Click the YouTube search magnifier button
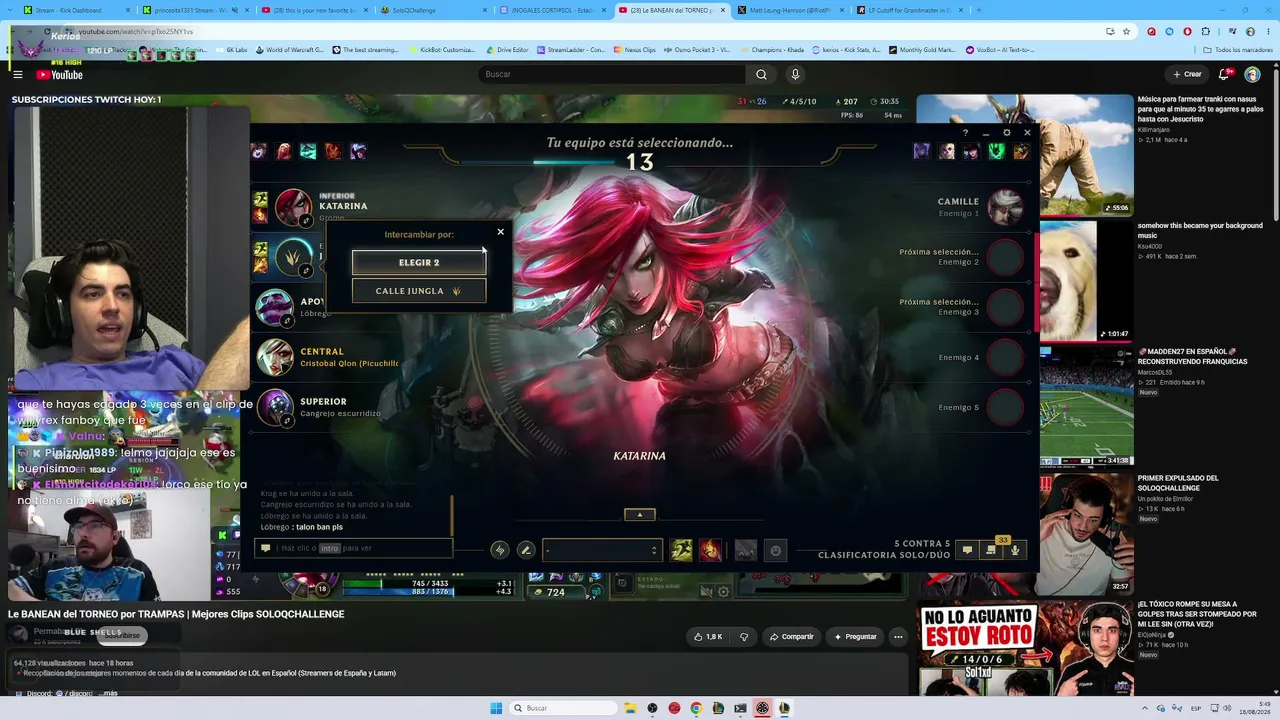Screen dimensions: 1280x720 click(x=761, y=74)
